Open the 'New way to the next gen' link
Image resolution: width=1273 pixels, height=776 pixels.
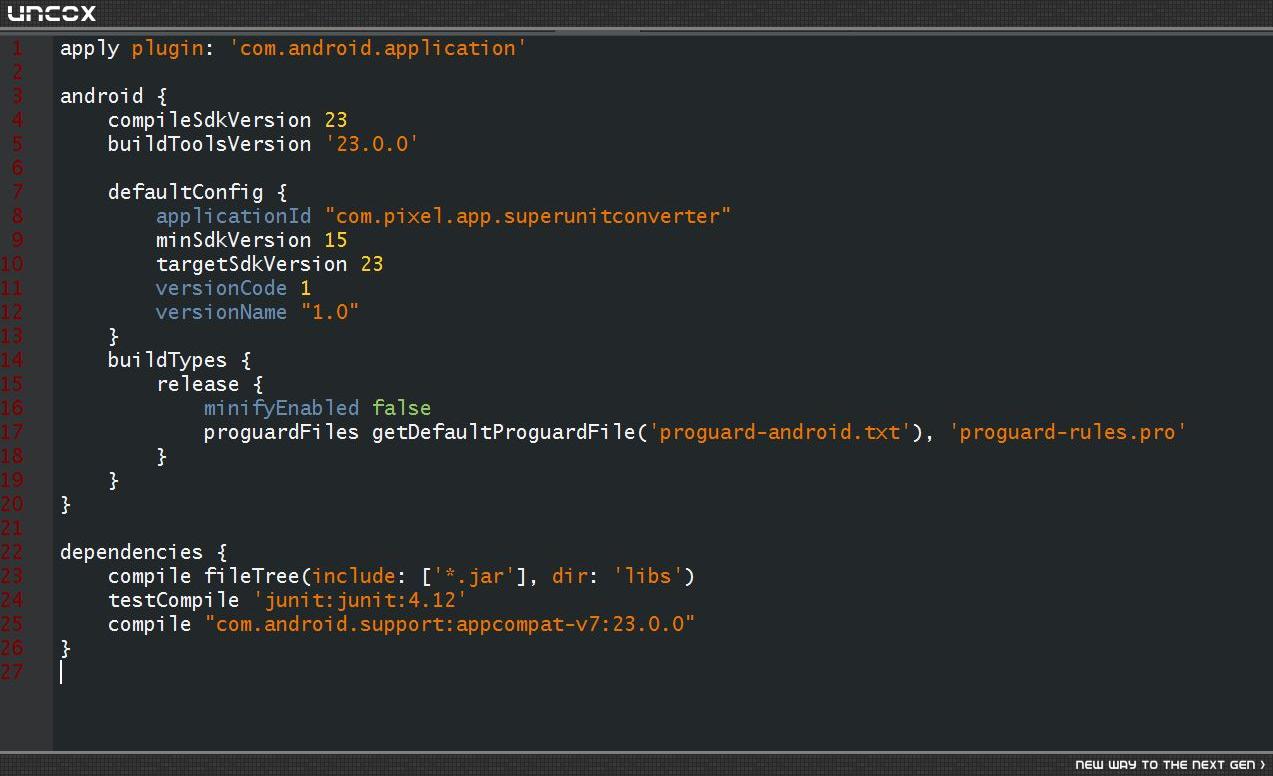click(1170, 765)
